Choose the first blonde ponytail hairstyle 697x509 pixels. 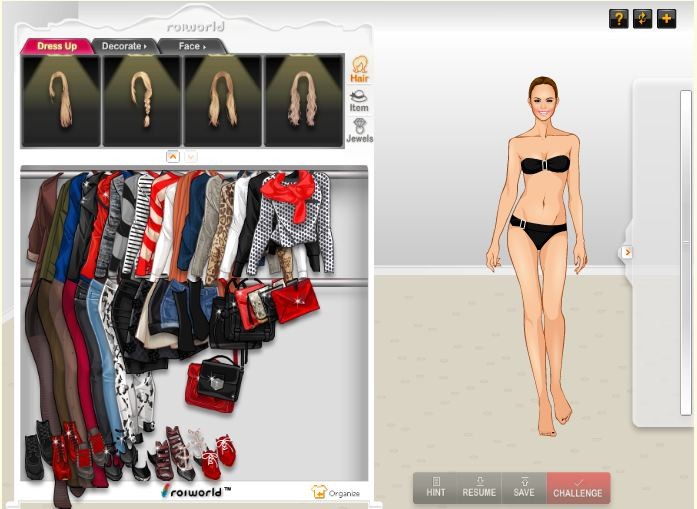61,100
